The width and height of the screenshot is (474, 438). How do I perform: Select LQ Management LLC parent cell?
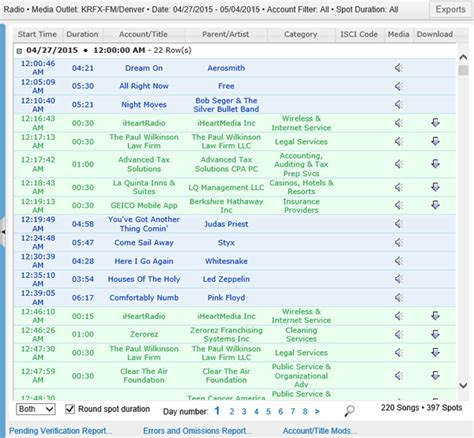[x=226, y=187]
